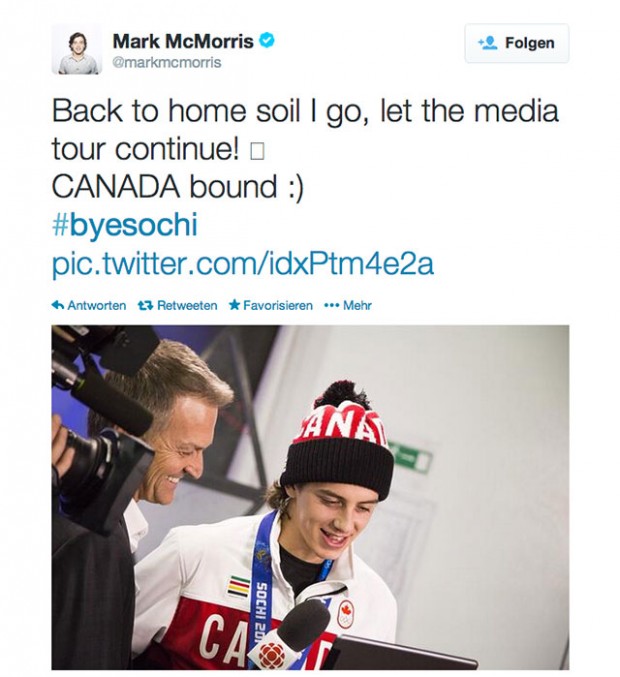
Task: Select the Antworten text label
Action: 96,305
